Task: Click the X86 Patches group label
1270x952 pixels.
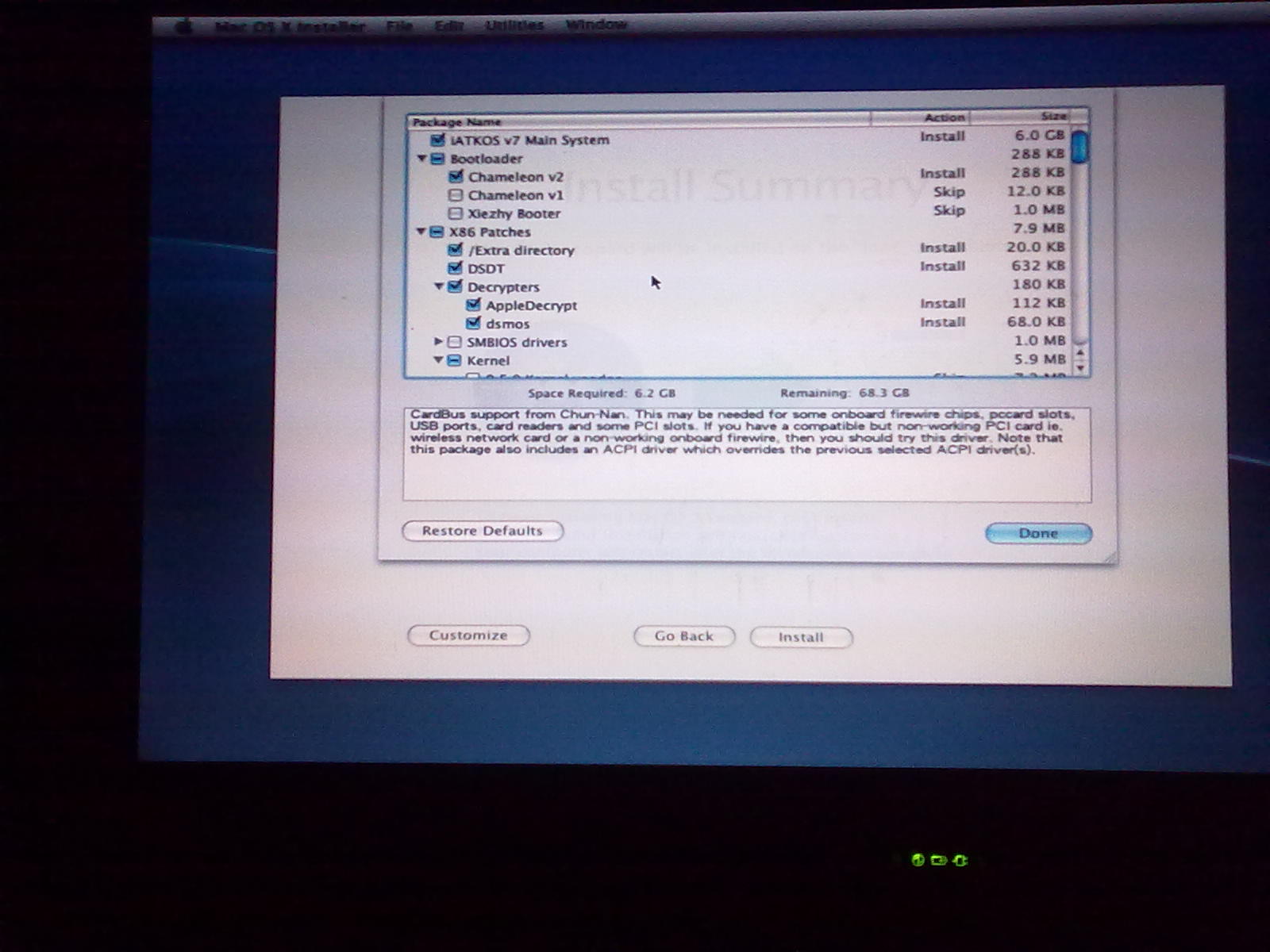Action: tap(490, 232)
